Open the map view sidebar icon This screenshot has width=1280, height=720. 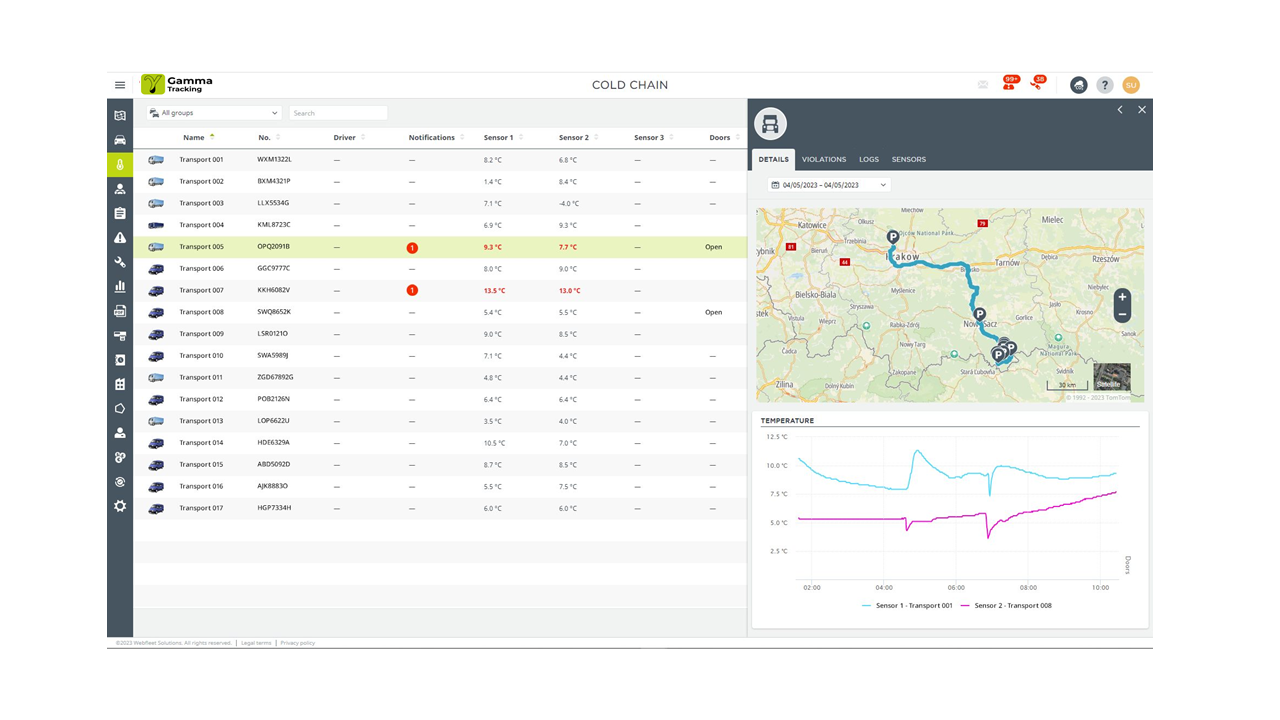coord(120,116)
